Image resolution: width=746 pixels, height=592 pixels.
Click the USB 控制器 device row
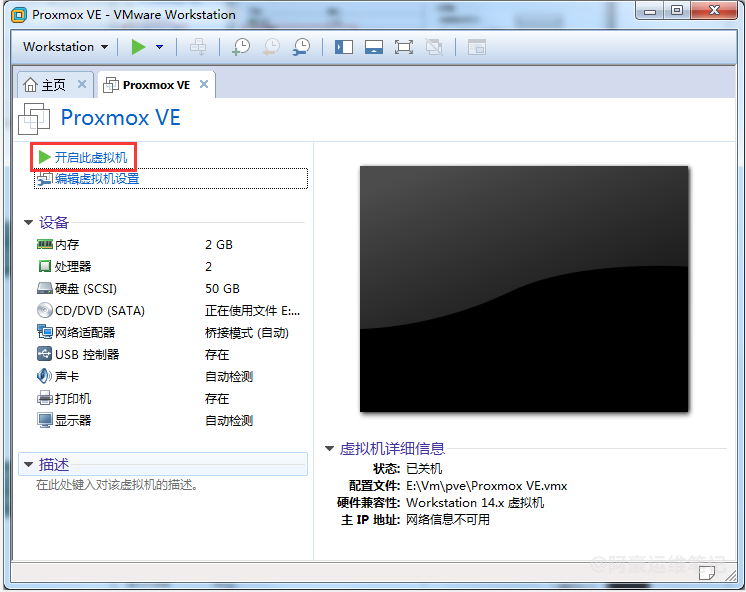[169, 355]
